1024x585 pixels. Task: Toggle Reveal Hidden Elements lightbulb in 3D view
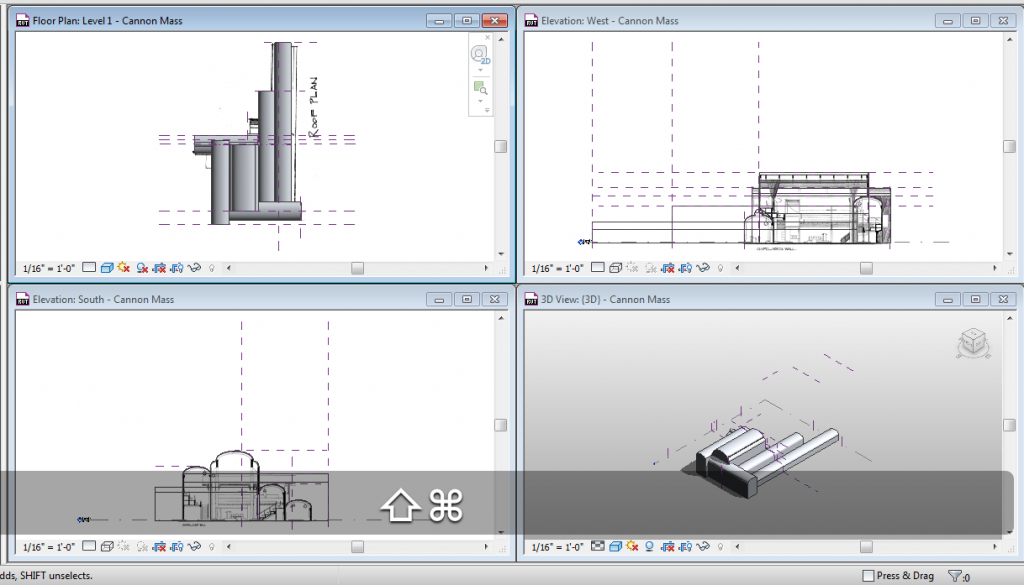[x=719, y=548]
